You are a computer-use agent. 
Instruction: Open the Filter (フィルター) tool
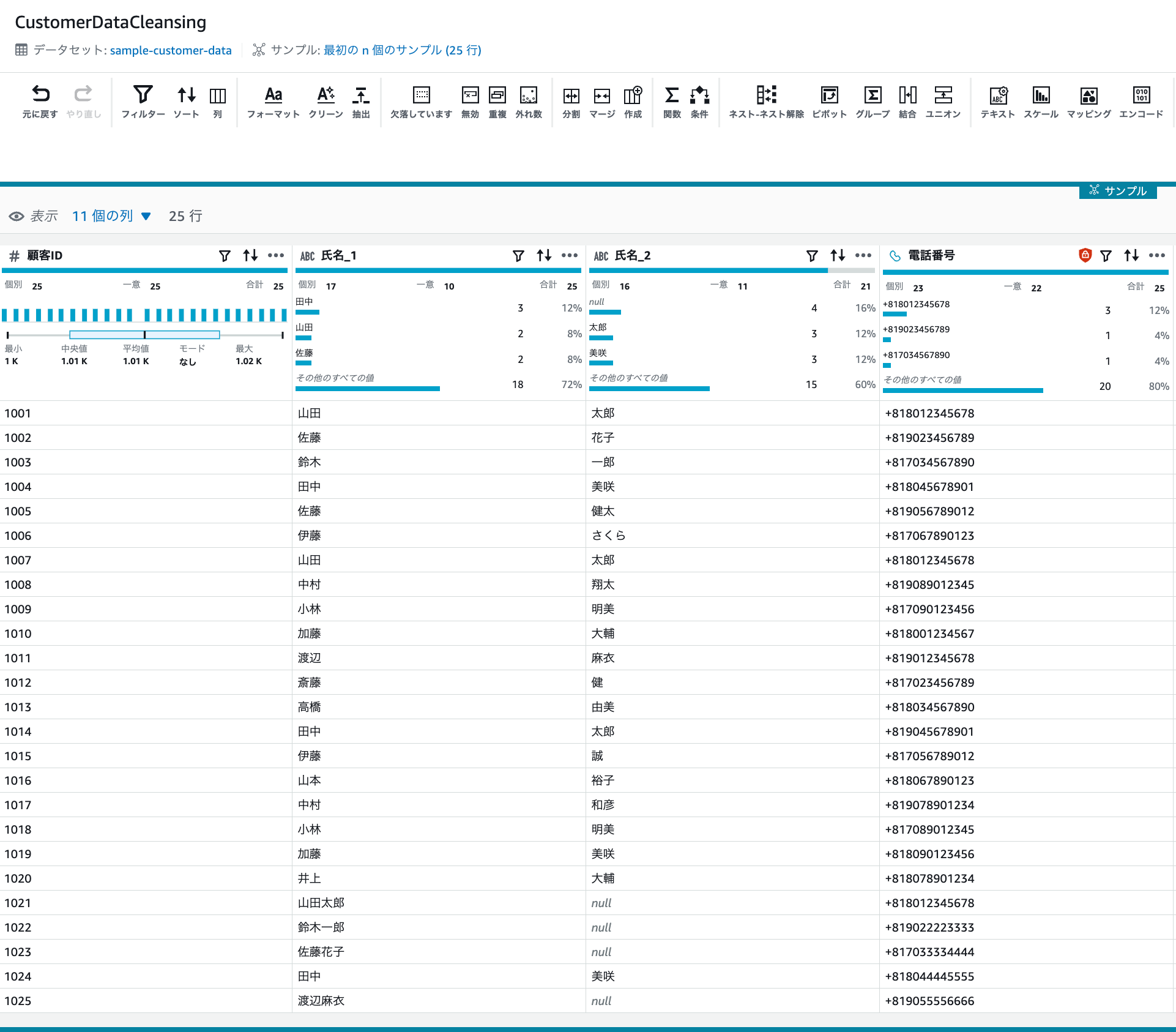[x=143, y=101]
